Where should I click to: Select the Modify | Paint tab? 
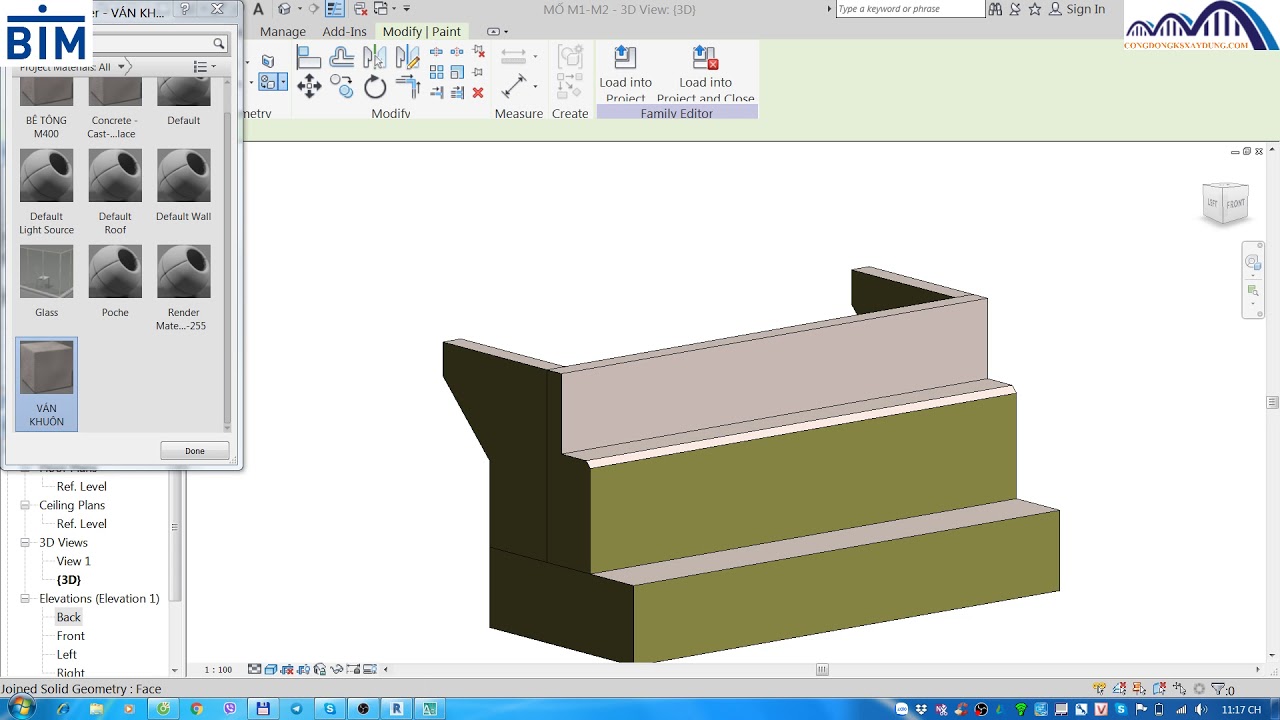click(422, 32)
